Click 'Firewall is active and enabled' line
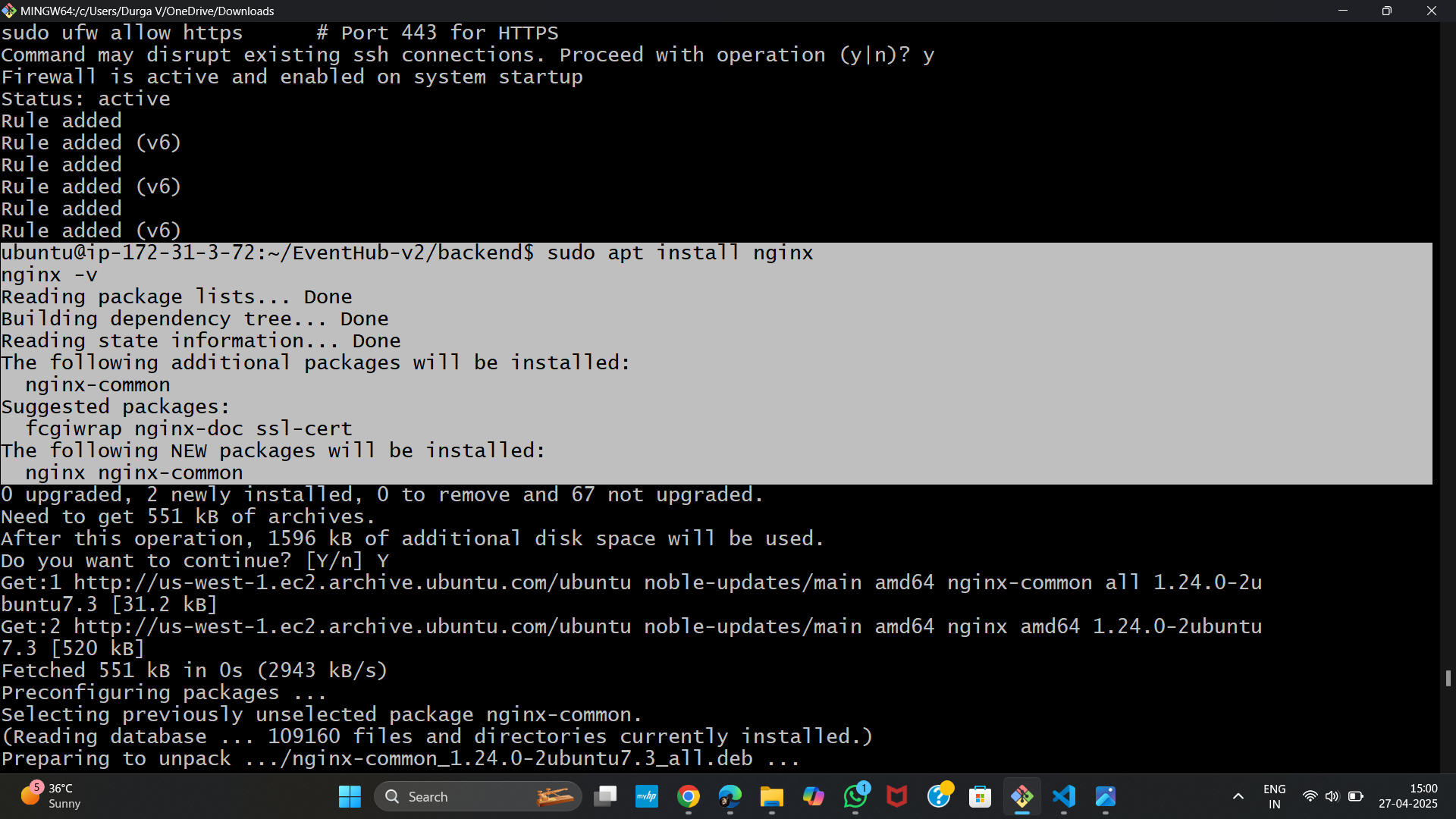This screenshot has height=819, width=1456. [x=292, y=77]
